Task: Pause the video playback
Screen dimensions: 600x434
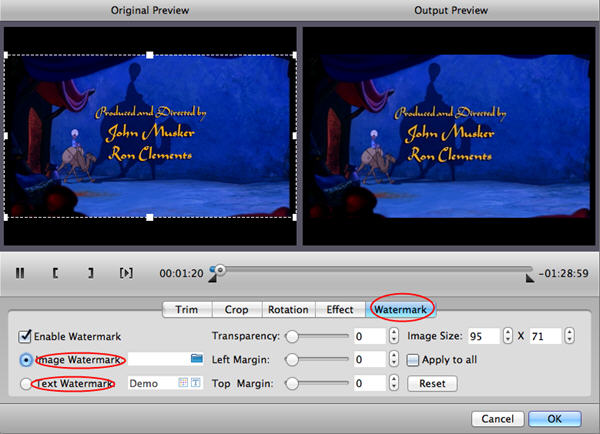Action: point(20,273)
